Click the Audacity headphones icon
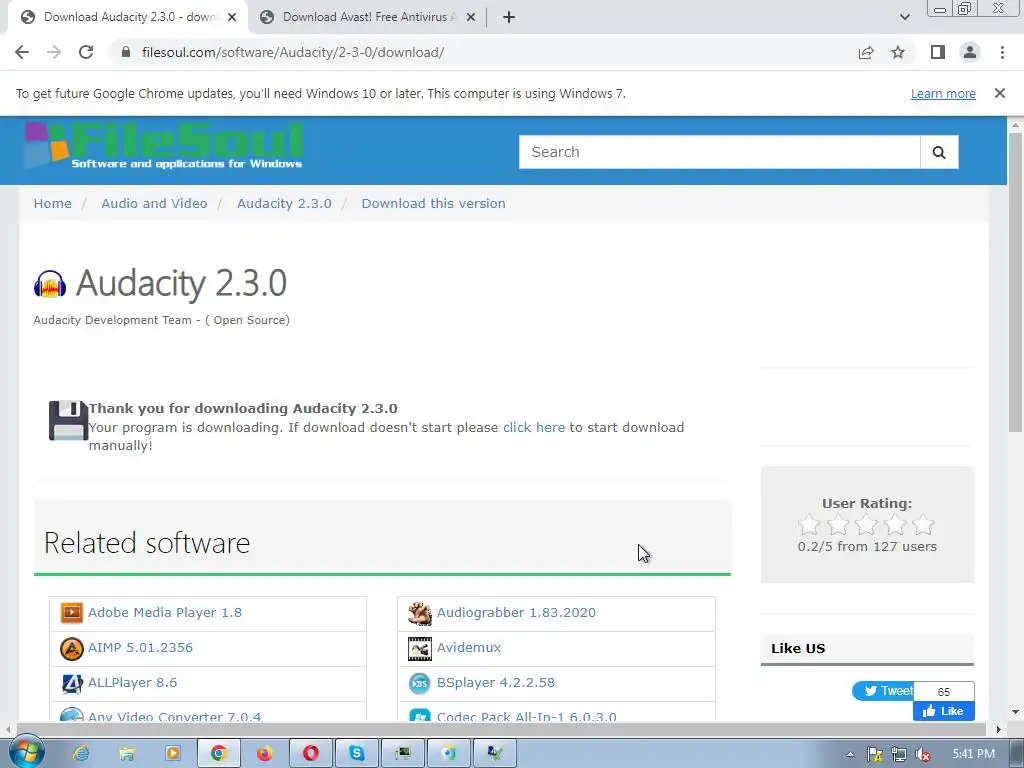This screenshot has width=1024, height=768. 50,284
